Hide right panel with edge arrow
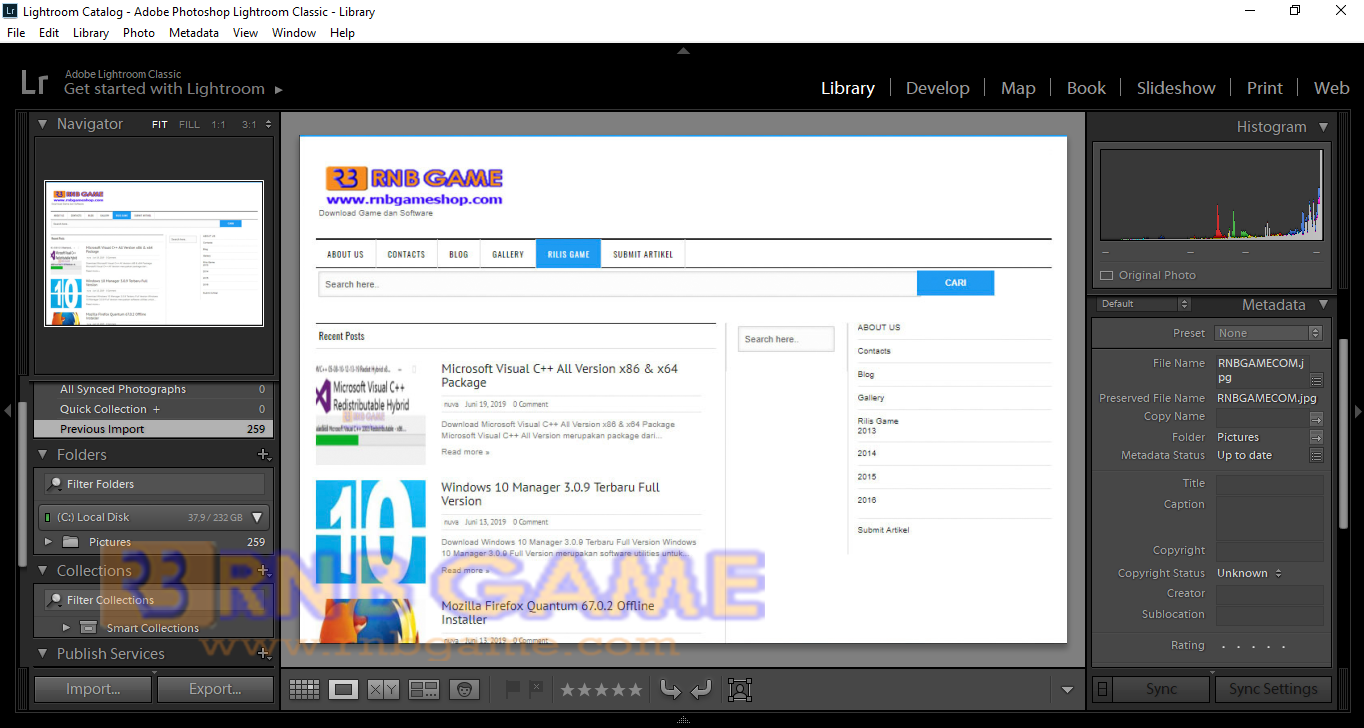Viewport: 1364px width, 728px height. (1357, 411)
